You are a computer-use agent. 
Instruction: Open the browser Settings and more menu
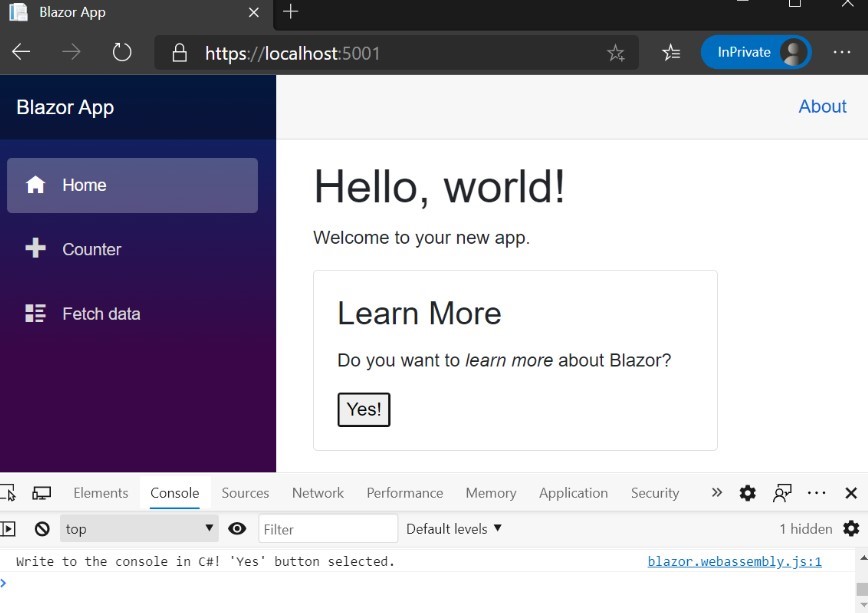(841, 53)
